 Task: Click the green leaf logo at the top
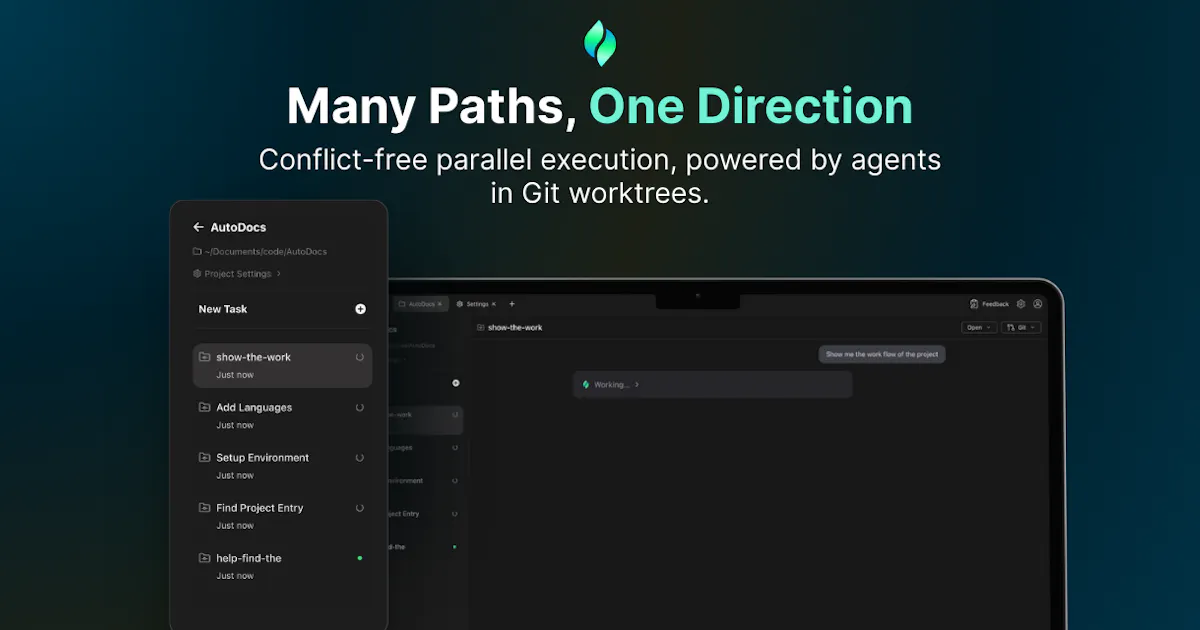click(x=600, y=44)
